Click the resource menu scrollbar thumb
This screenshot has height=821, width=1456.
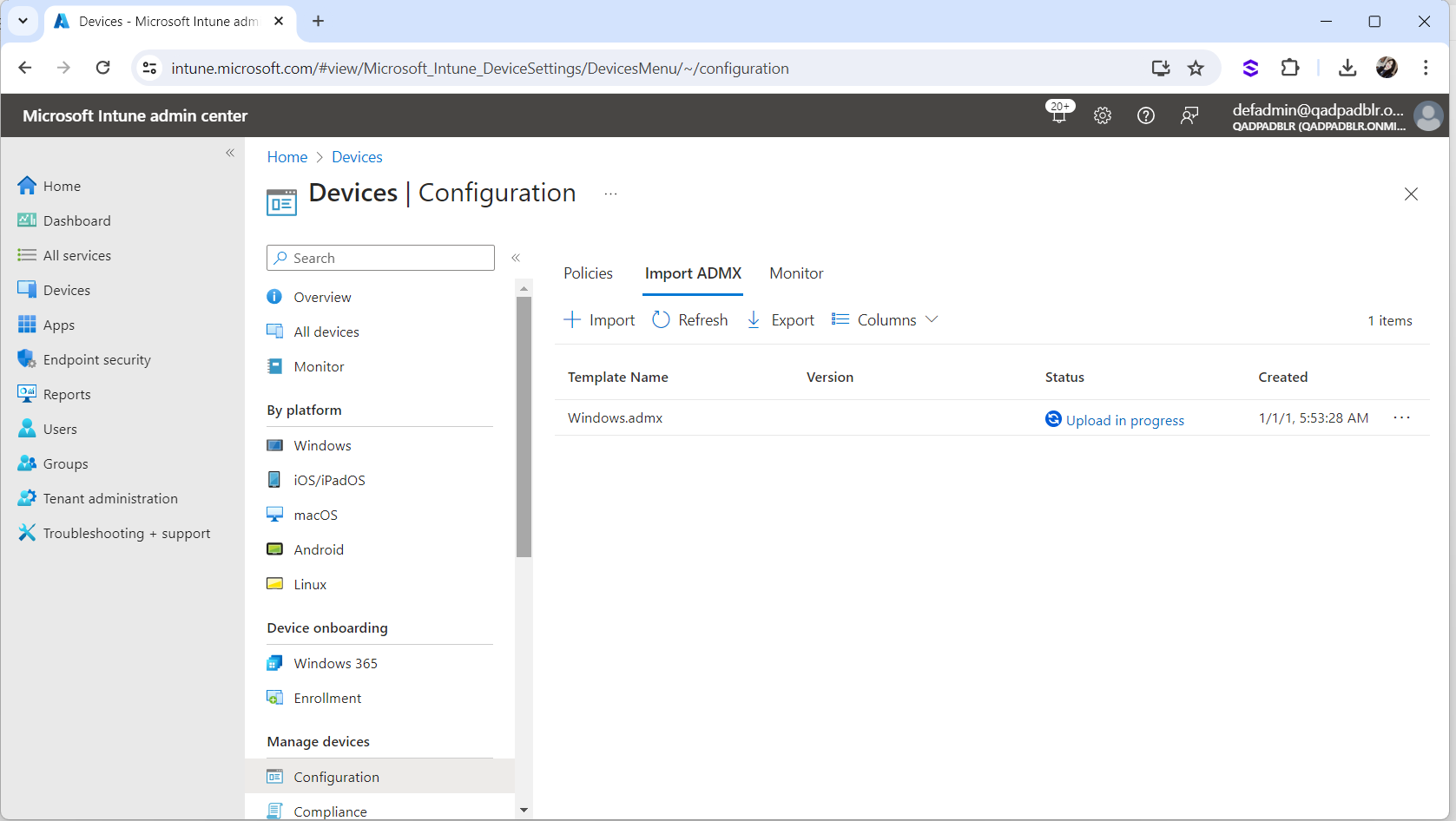(524, 425)
